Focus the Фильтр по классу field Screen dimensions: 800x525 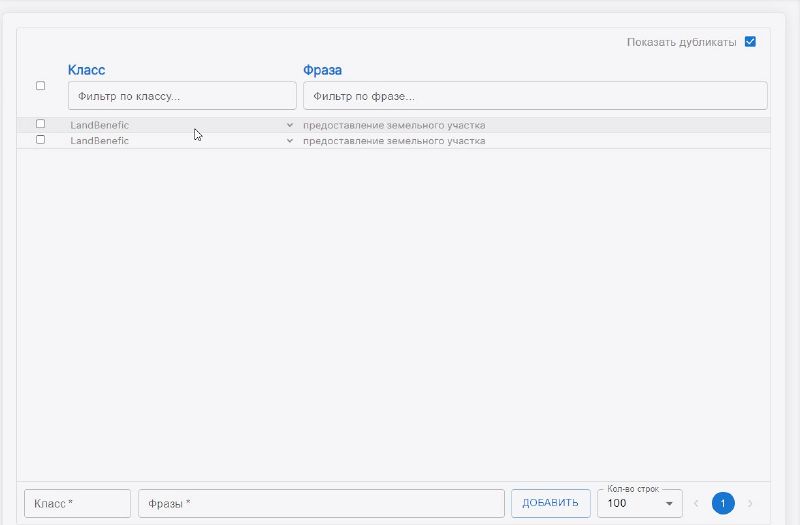click(182, 96)
